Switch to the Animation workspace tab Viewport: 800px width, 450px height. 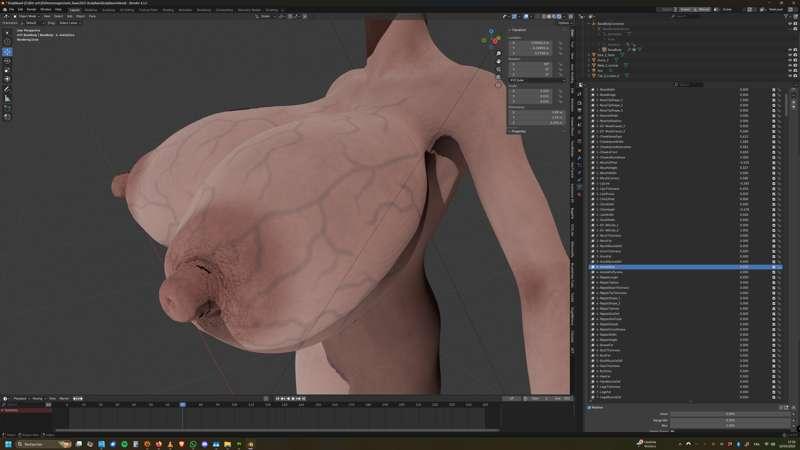point(185,10)
